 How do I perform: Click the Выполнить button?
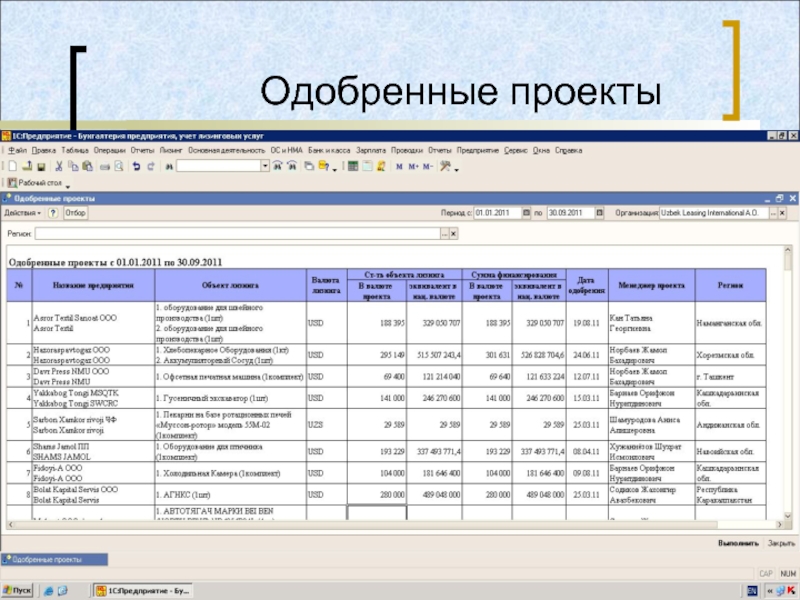(738, 543)
